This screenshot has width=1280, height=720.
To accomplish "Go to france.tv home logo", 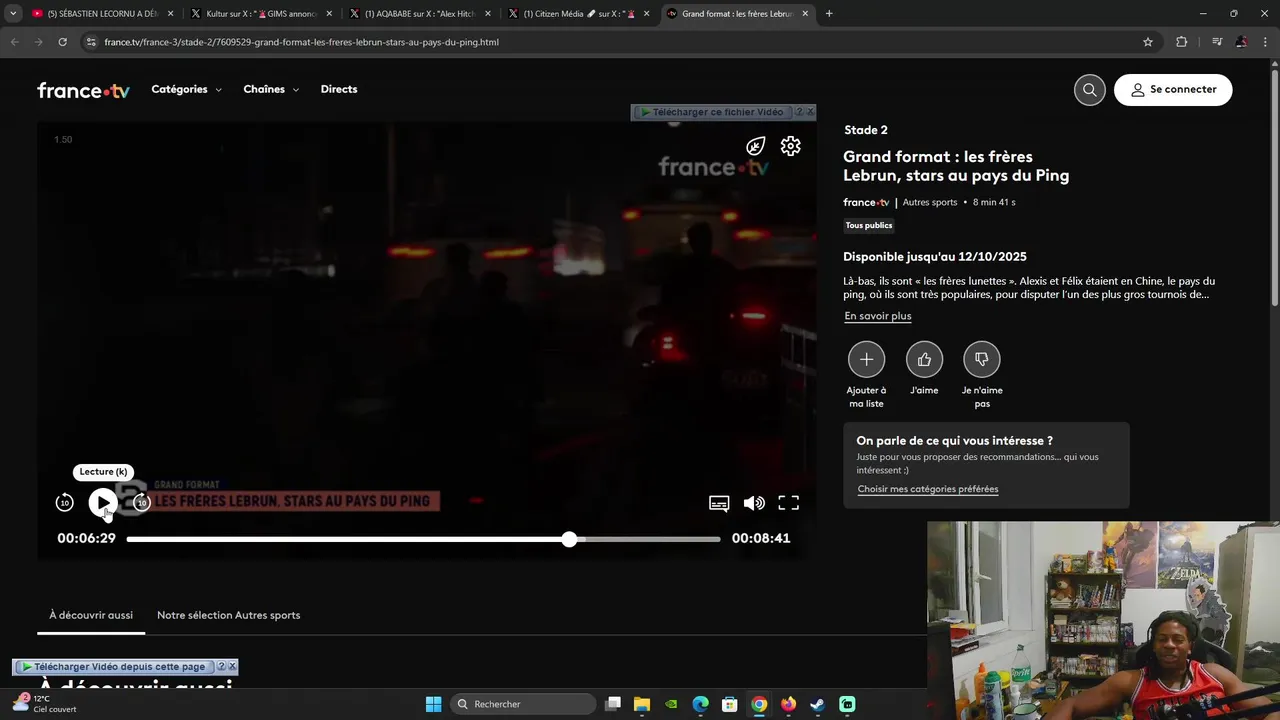I will pyautogui.click(x=84, y=90).
